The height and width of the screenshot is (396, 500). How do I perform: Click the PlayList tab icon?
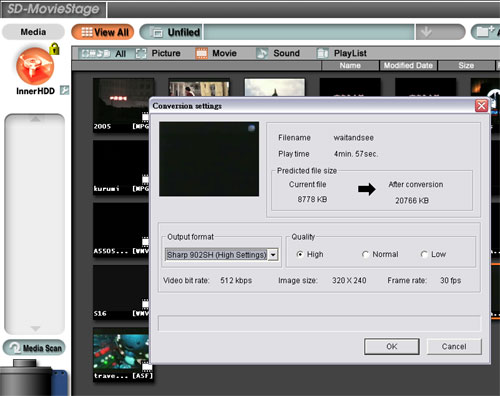click(323, 53)
